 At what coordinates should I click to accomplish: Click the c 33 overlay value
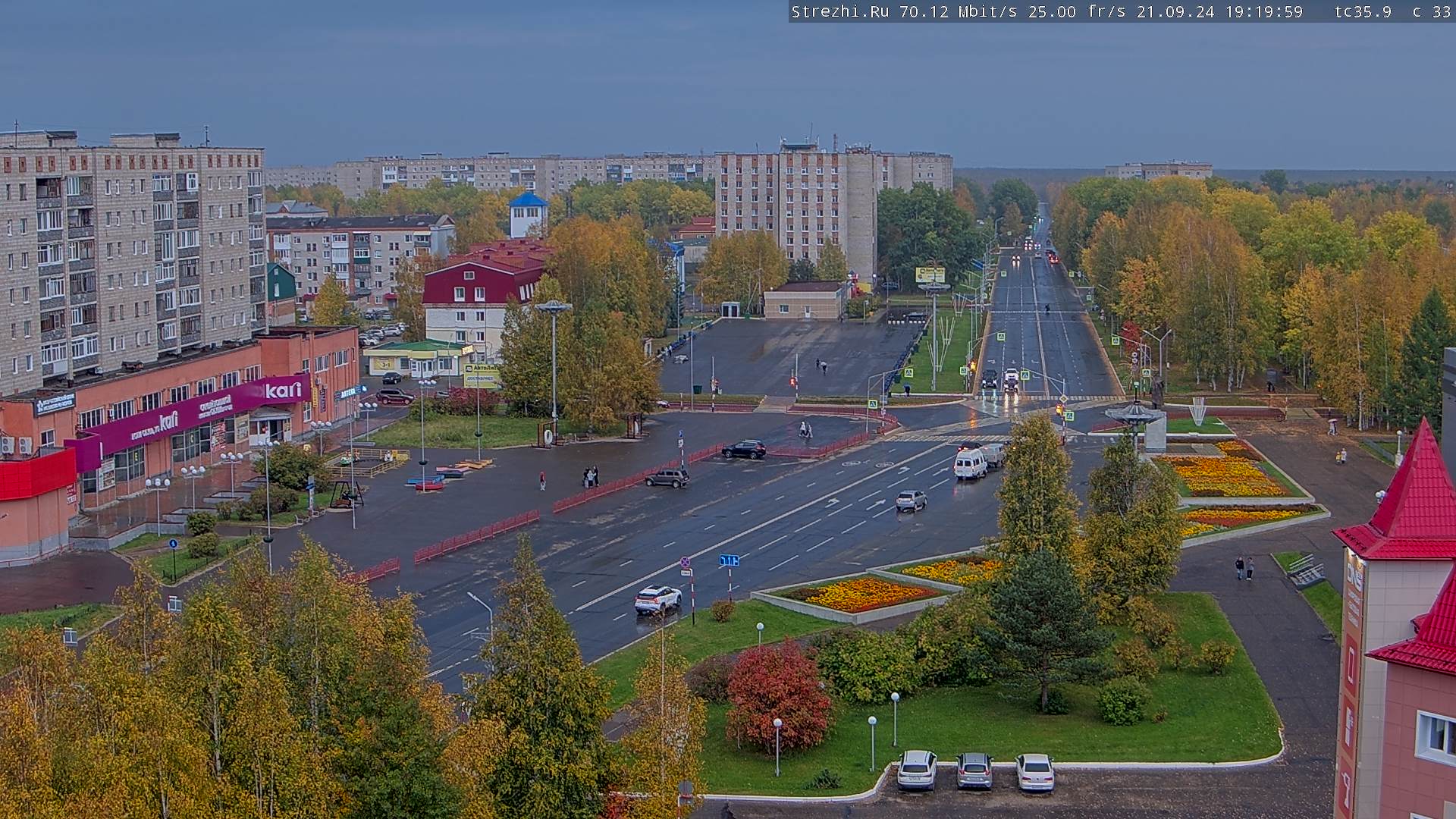pos(1432,11)
